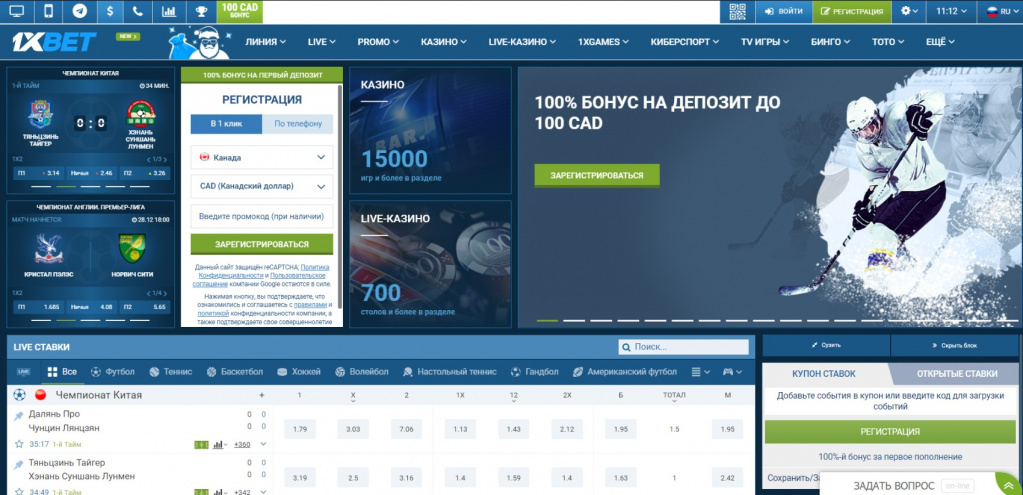Screen dimensions: 1023x495
Task: Select the Все sports filter
Action: click(x=63, y=372)
